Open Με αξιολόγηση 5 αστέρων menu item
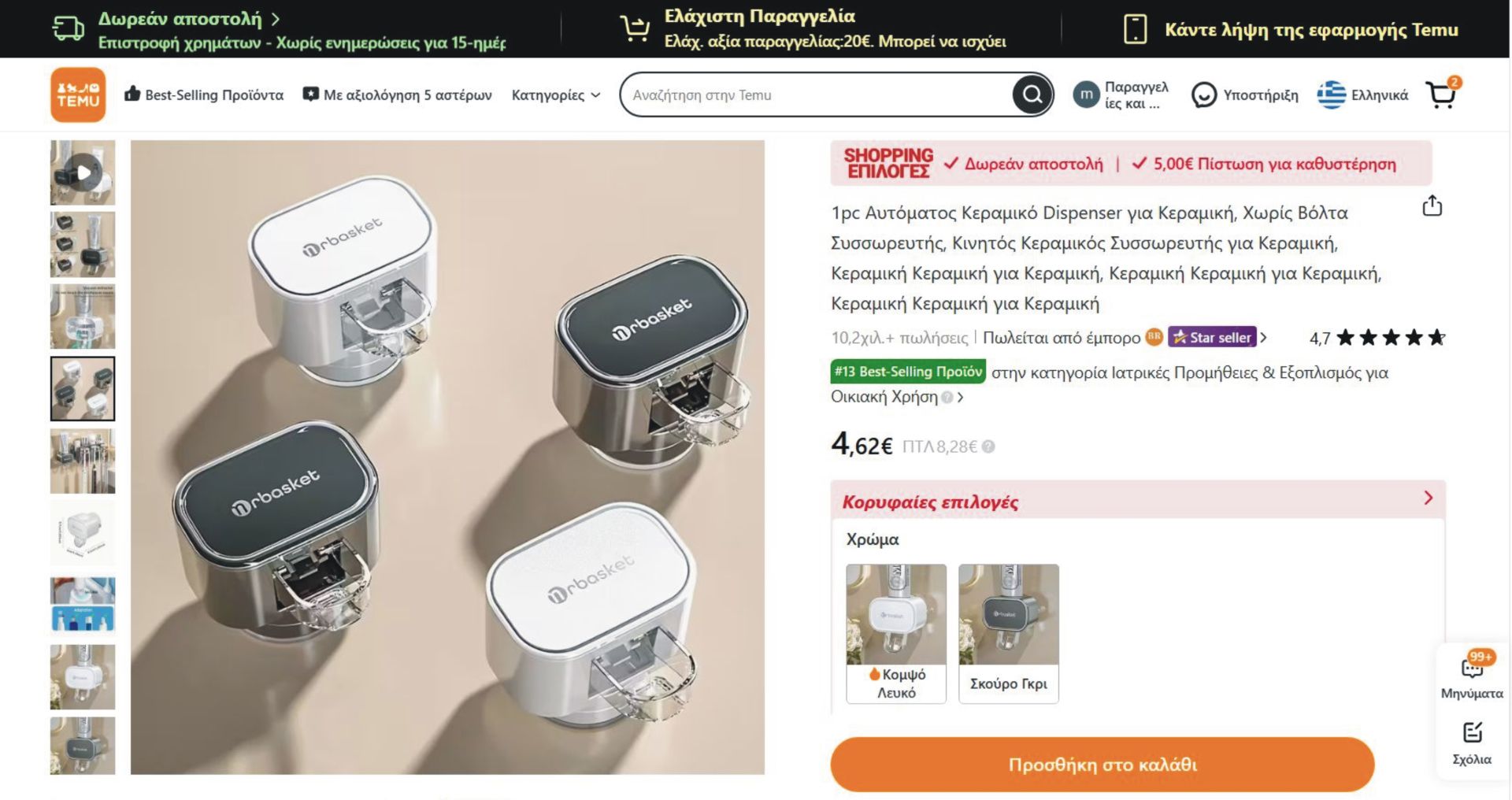Image resolution: width=1512 pixels, height=800 pixels. [x=398, y=95]
